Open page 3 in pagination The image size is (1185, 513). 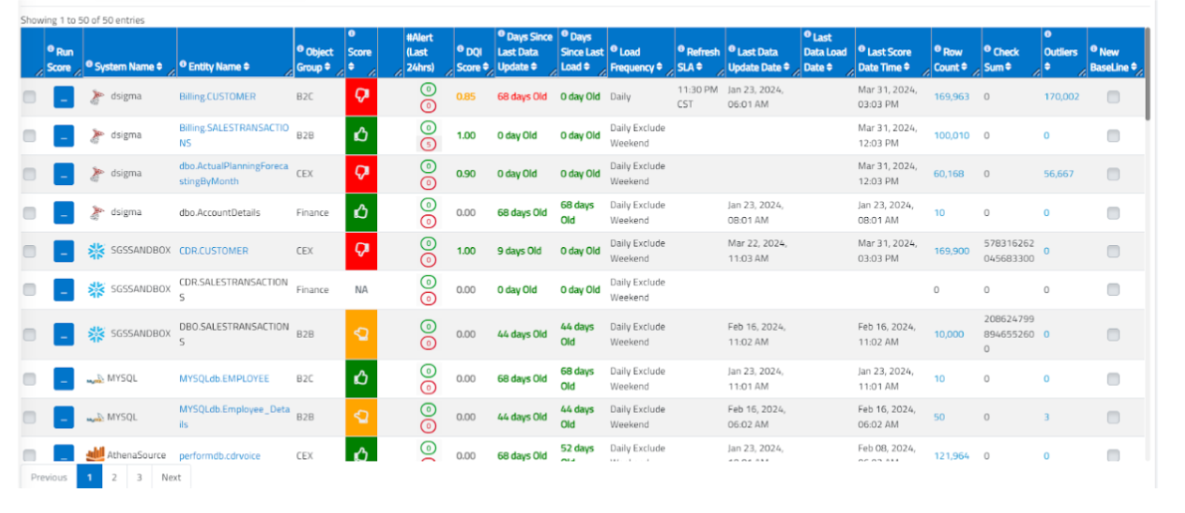139,477
